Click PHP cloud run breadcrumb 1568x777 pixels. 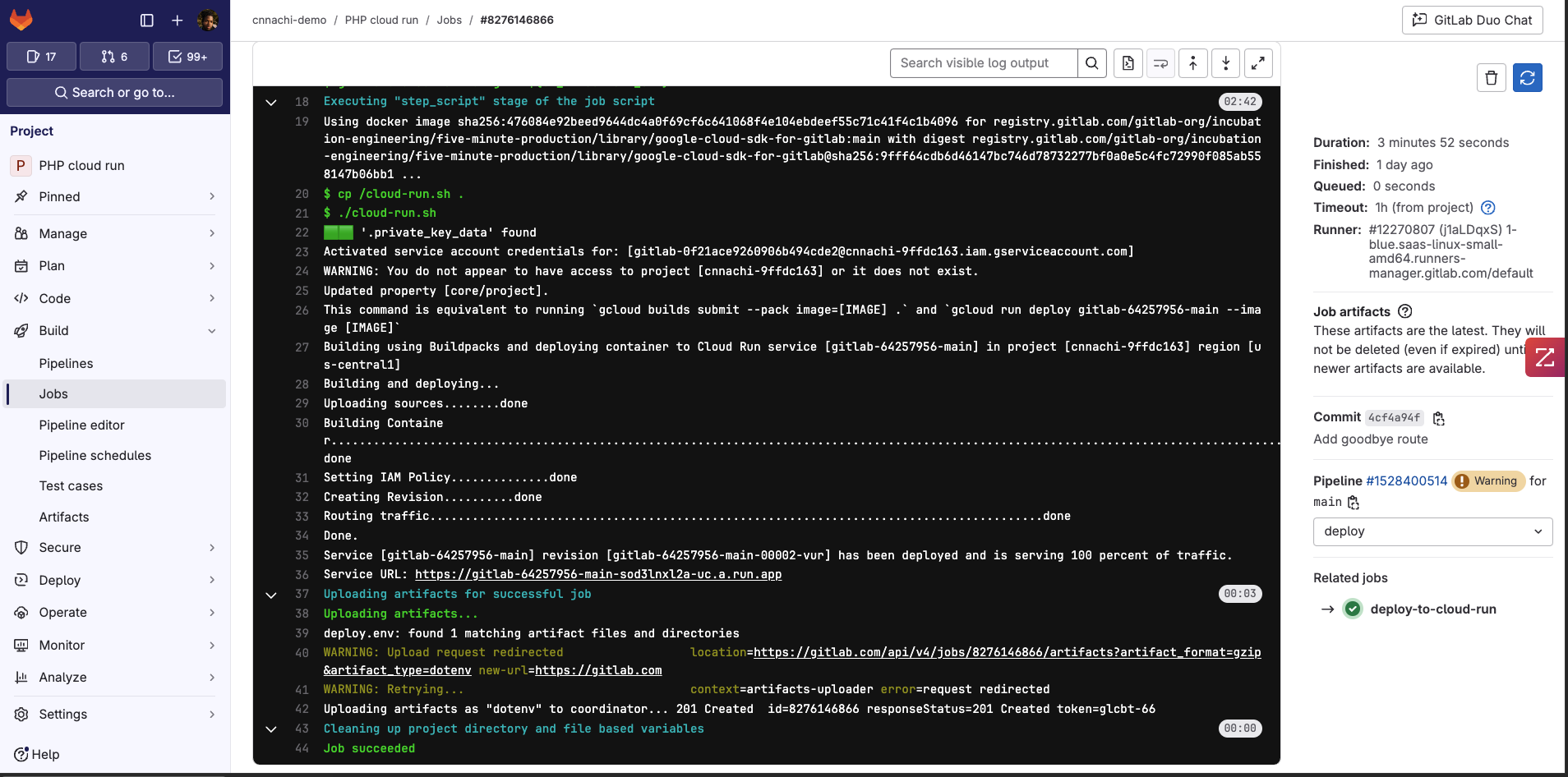click(x=381, y=20)
